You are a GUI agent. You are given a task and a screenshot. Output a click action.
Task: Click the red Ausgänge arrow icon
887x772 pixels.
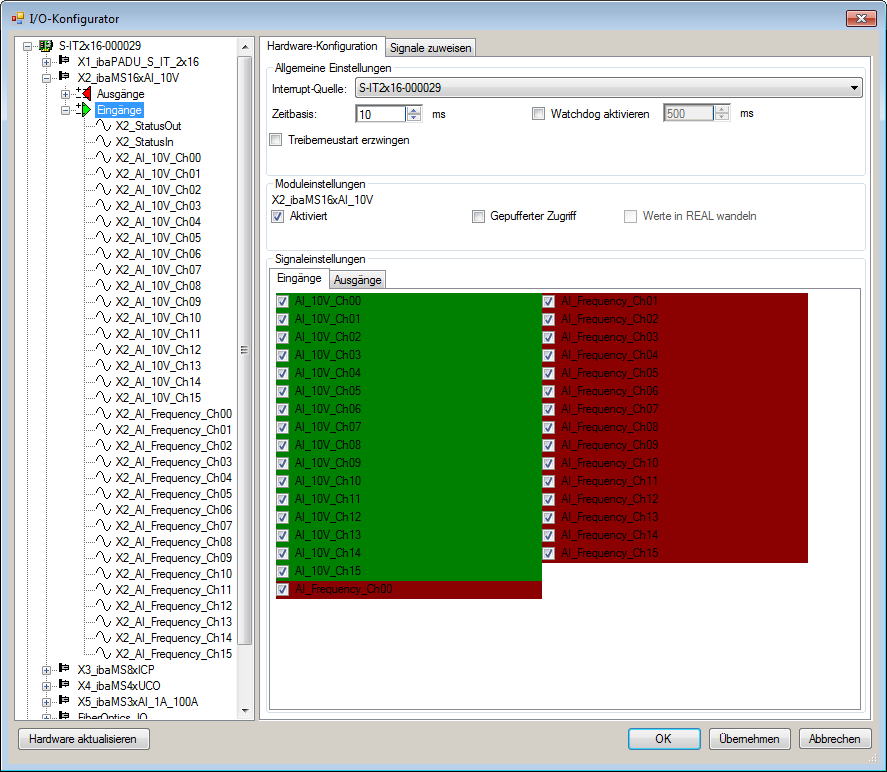pyautogui.click(x=84, y=94)
